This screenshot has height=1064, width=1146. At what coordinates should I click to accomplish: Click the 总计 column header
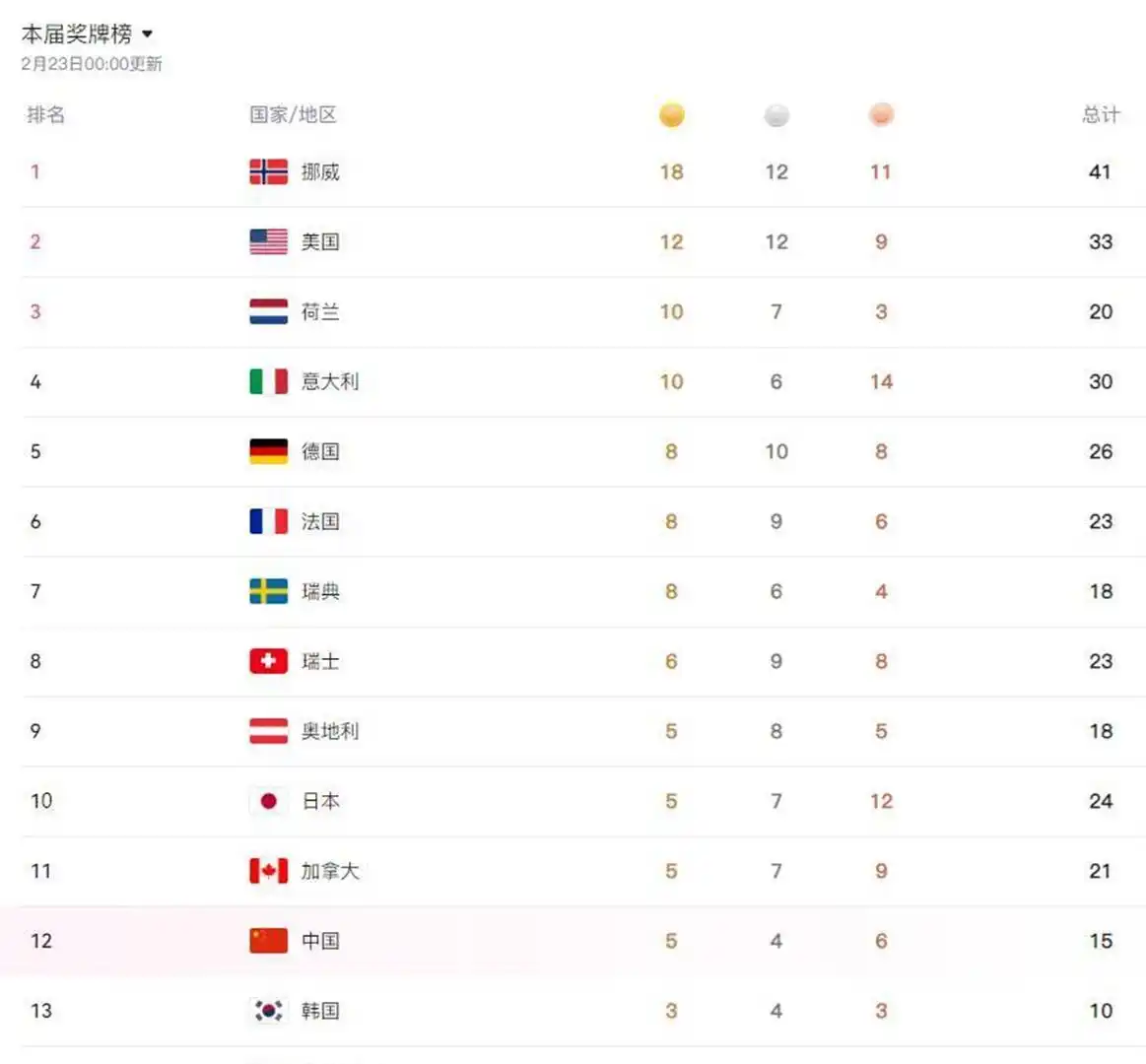click(x=1101, y=115)
